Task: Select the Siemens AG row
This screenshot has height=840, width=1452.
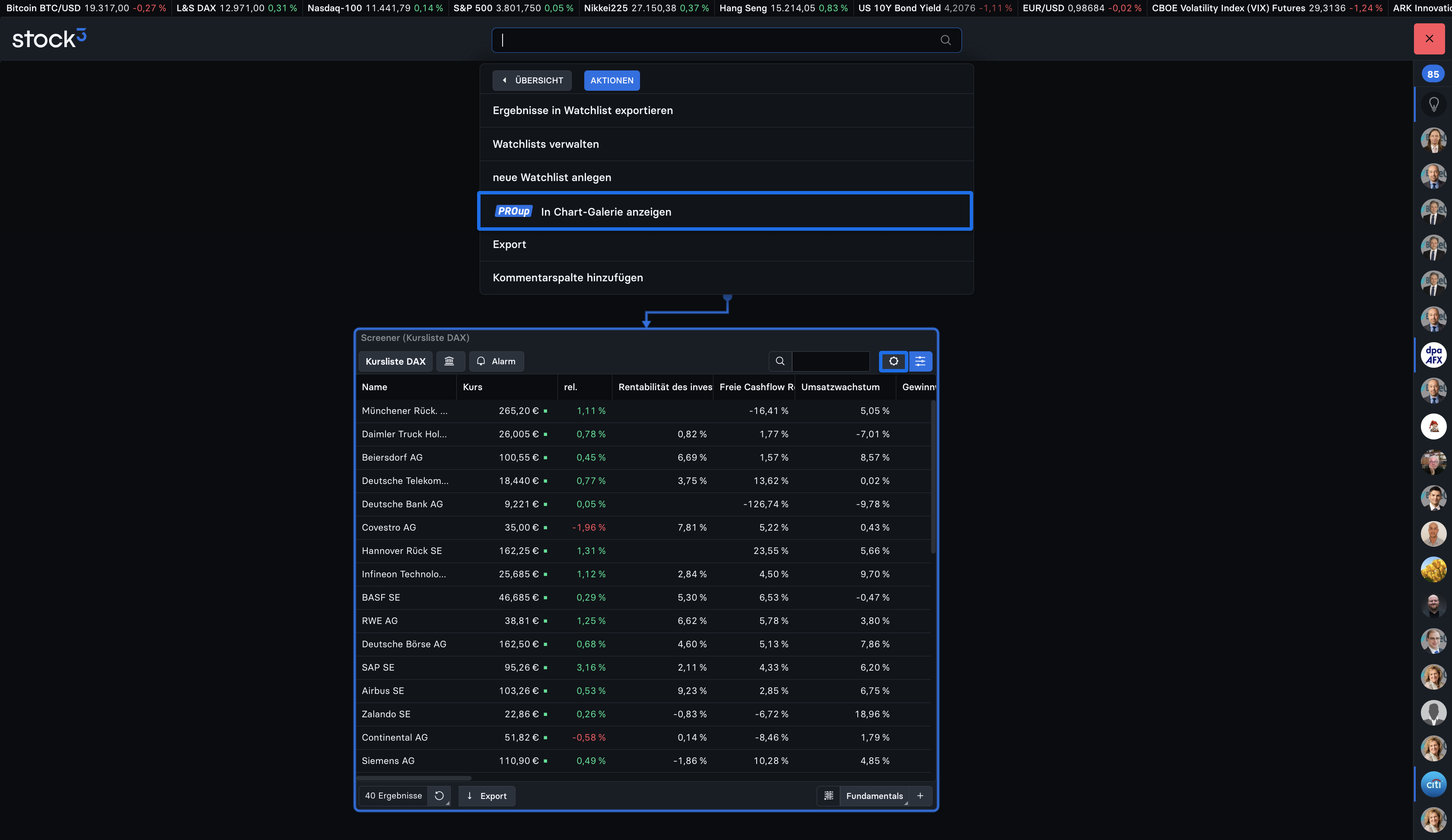Action: [643, 761]
